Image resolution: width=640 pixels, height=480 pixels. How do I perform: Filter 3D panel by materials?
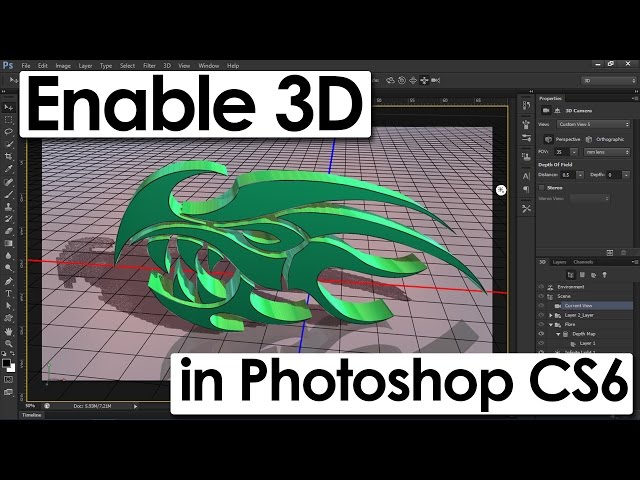pyautogui.click(x=593, y=275)
